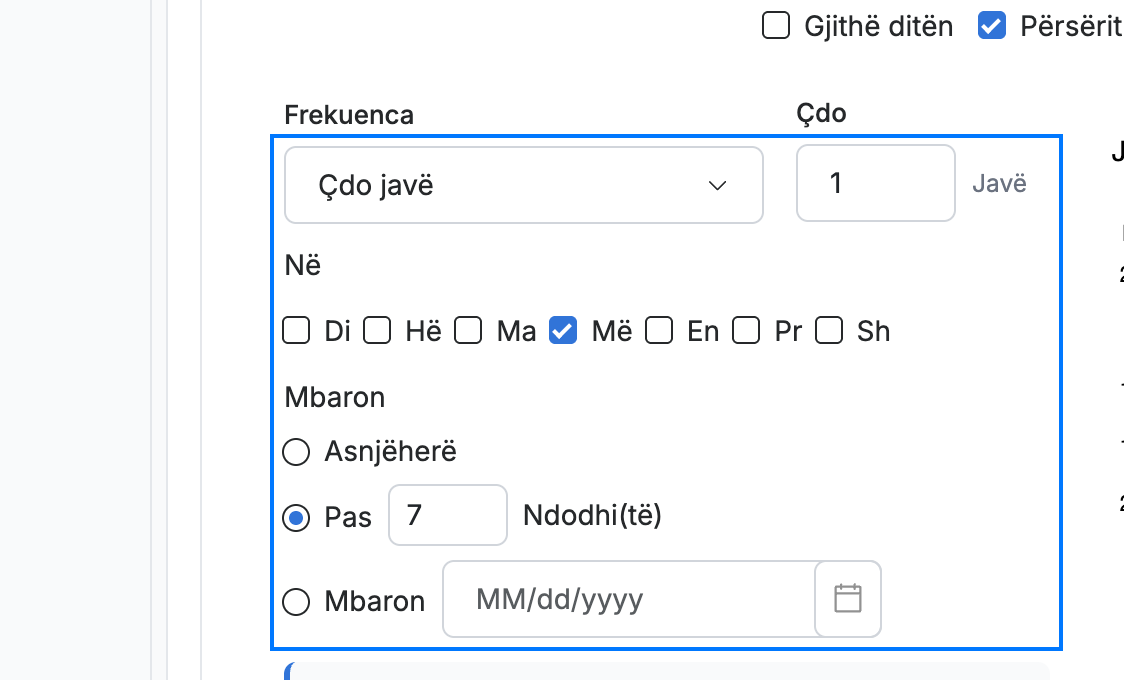Viewport: 1124px width, 680px height.
Task: Enable the Gjithë ditën checkbox
Action: [x=776, y=26]
